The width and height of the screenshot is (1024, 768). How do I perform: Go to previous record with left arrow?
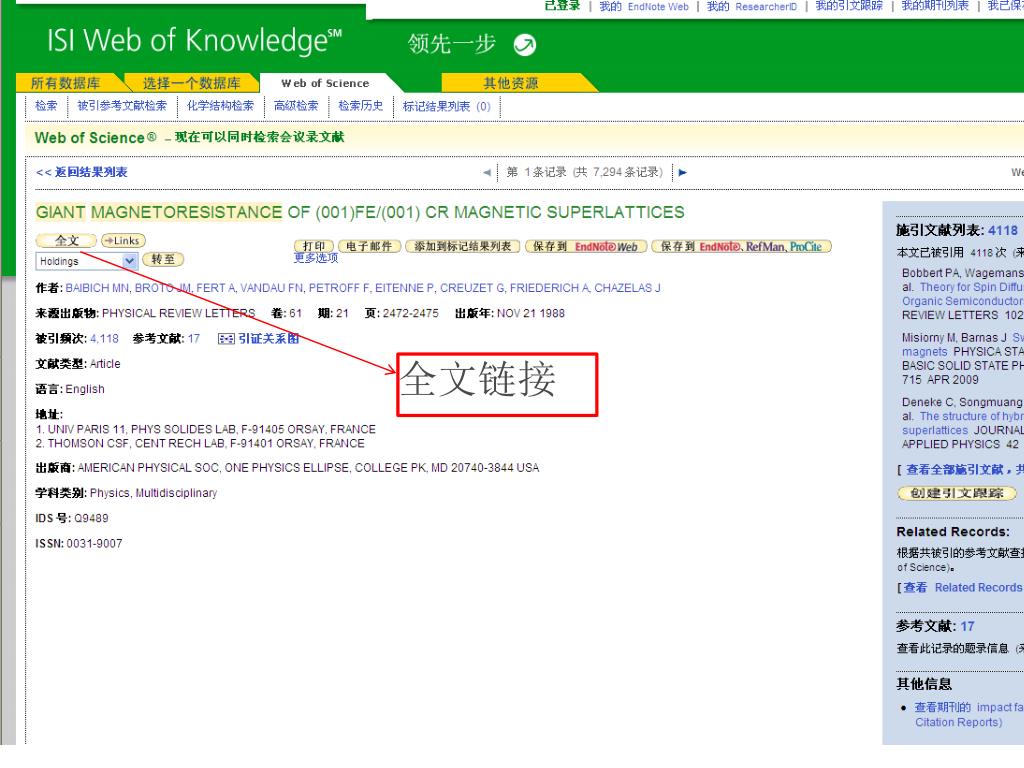tap(487, 172)
